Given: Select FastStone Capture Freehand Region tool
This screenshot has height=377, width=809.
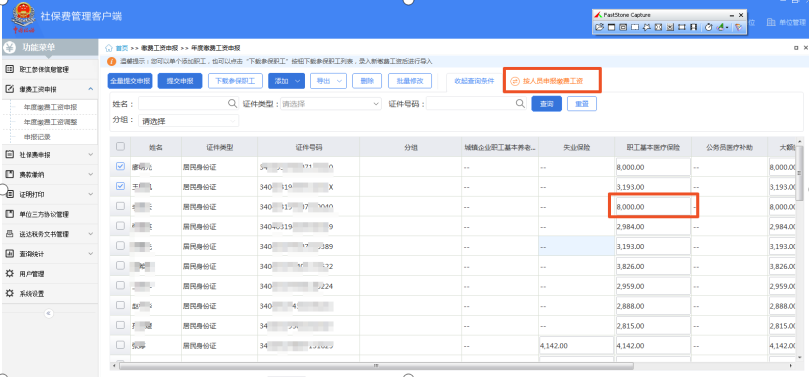Looking at the screenshot, I should [x=646, y=27].
